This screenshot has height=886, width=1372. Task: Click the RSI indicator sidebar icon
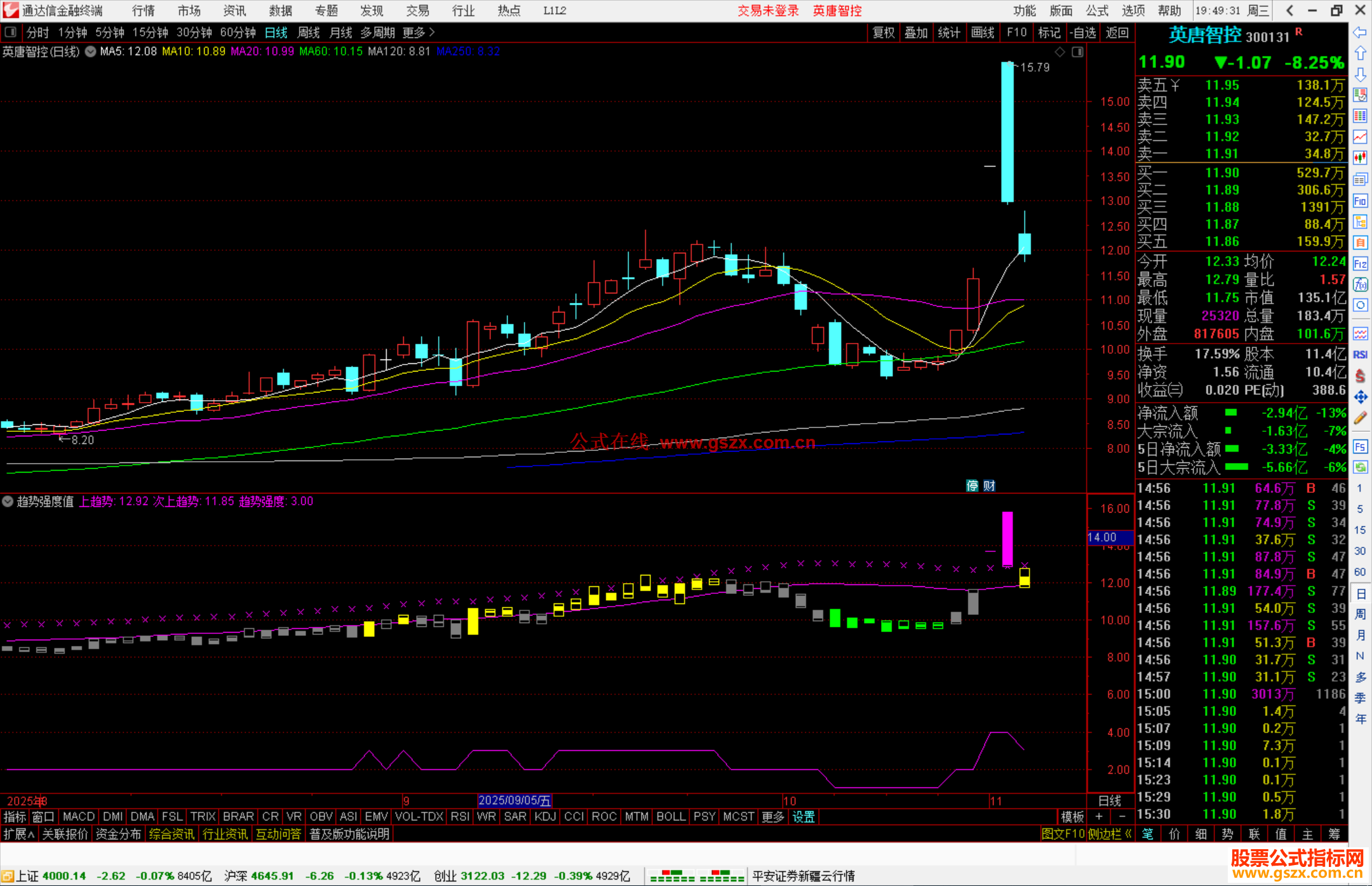[1360, 354]
